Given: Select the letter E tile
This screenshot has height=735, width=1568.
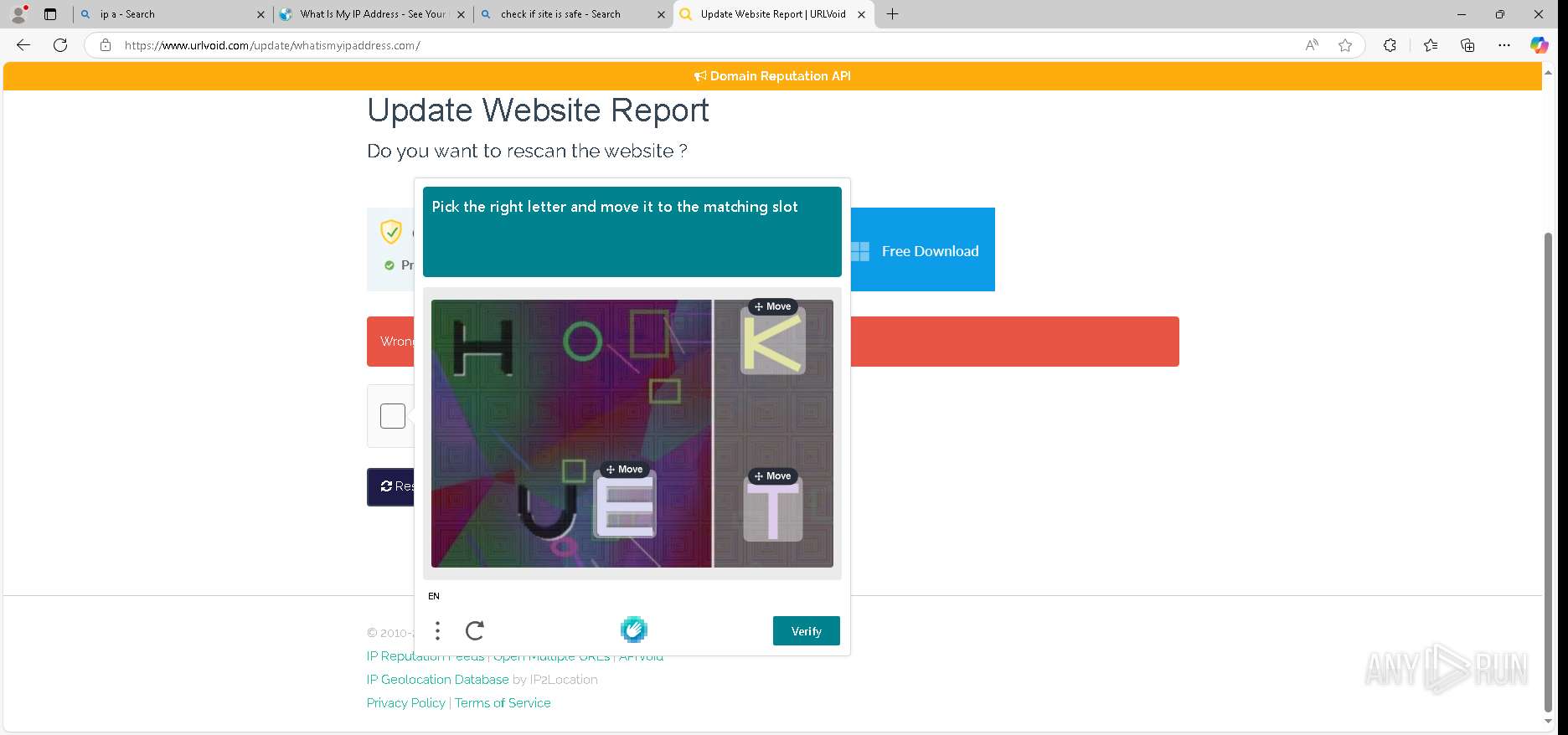Looking at the screenshot, I should [x=626, y=506].
